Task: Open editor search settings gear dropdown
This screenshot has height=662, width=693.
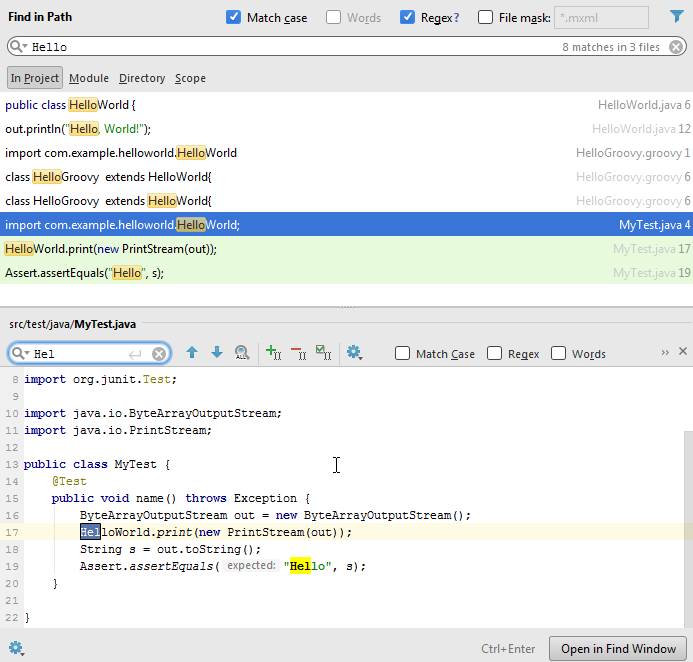Action: (354, 353)
